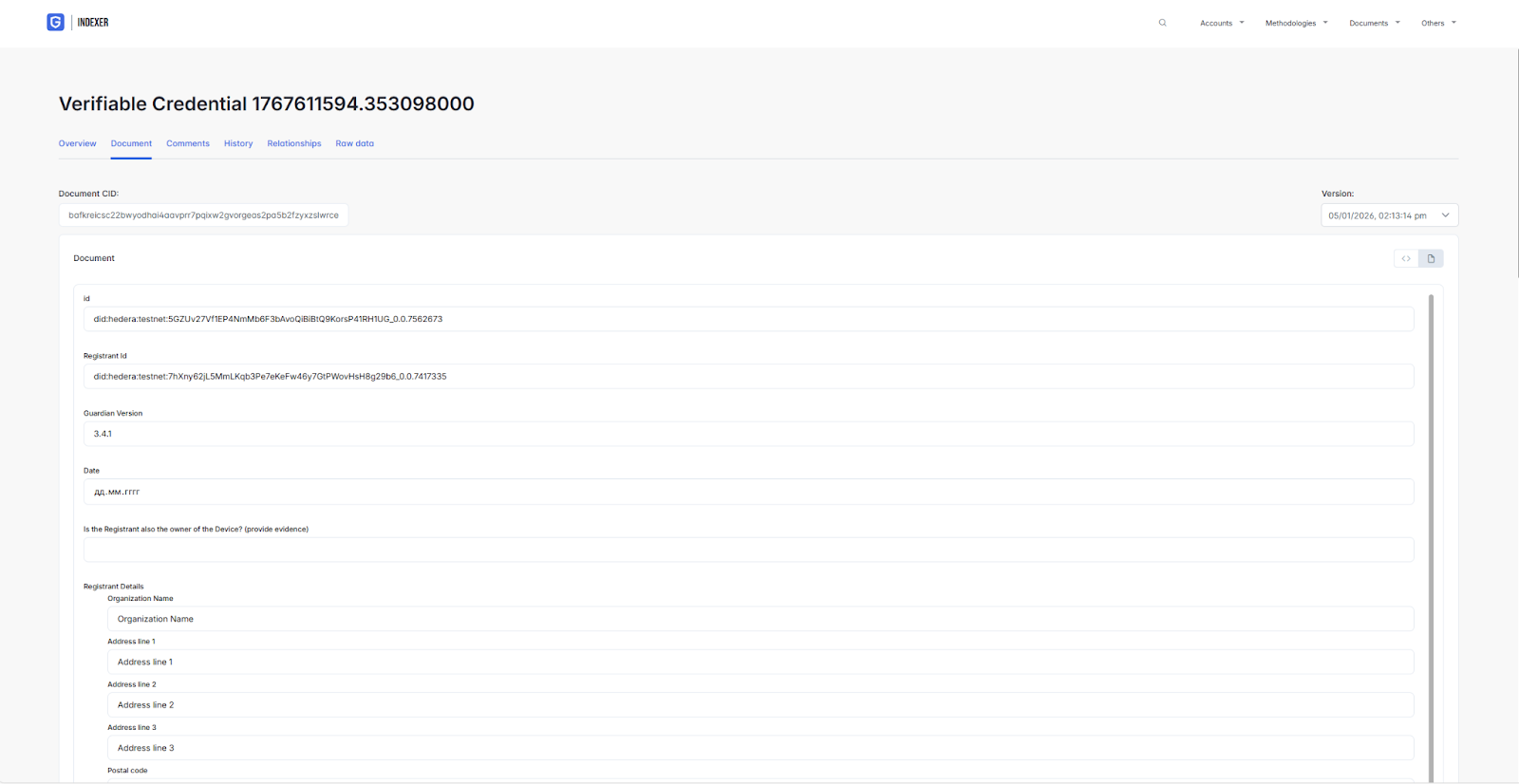Click the Date field
1519x784 pixels.
click(x=748, y=492)
